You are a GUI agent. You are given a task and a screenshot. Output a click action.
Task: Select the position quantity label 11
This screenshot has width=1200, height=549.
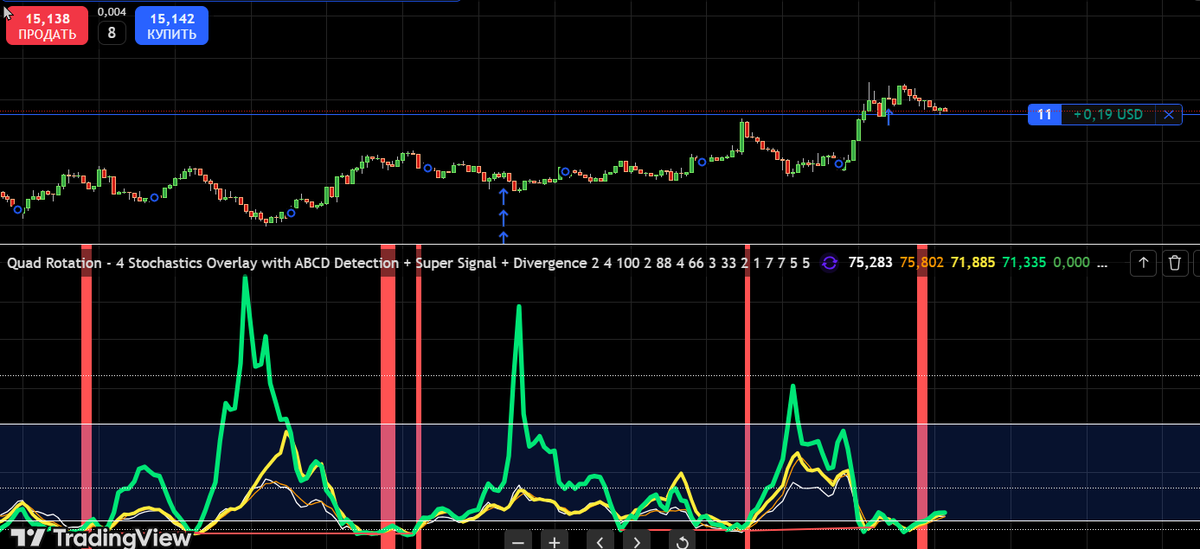click(x=1044, y=115)
